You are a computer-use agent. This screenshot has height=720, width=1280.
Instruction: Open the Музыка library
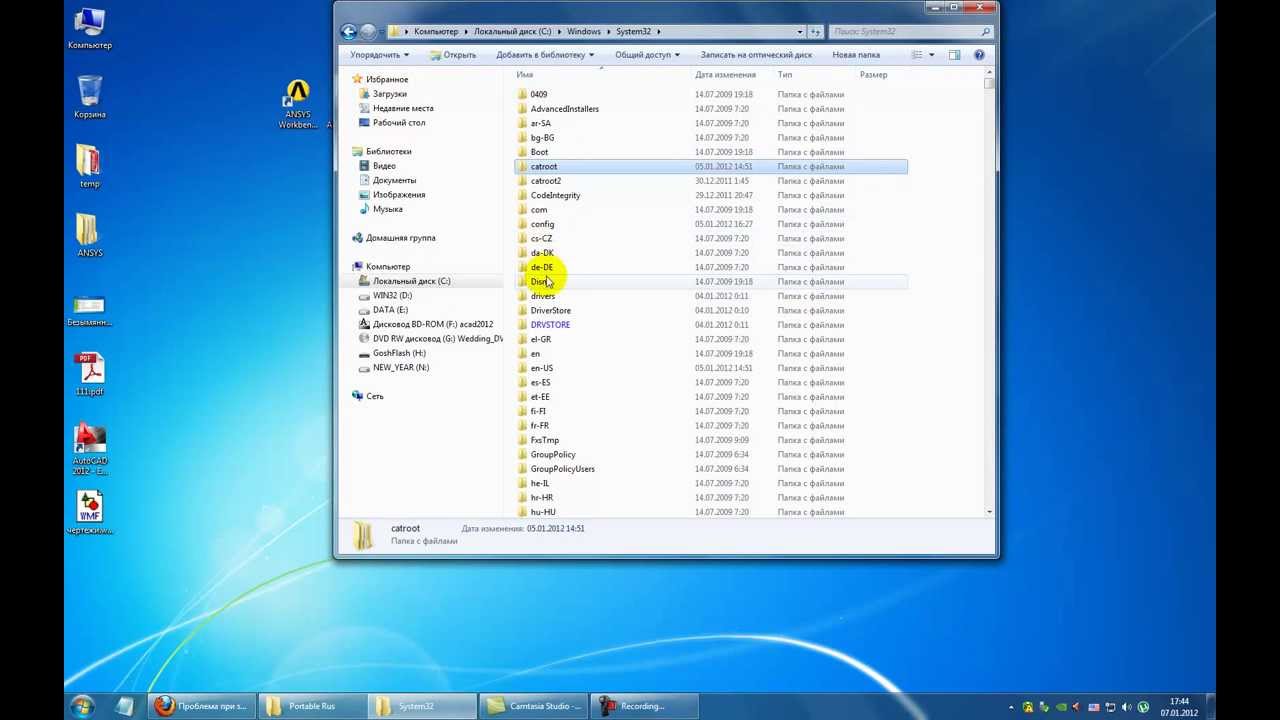tap(388, 209)
